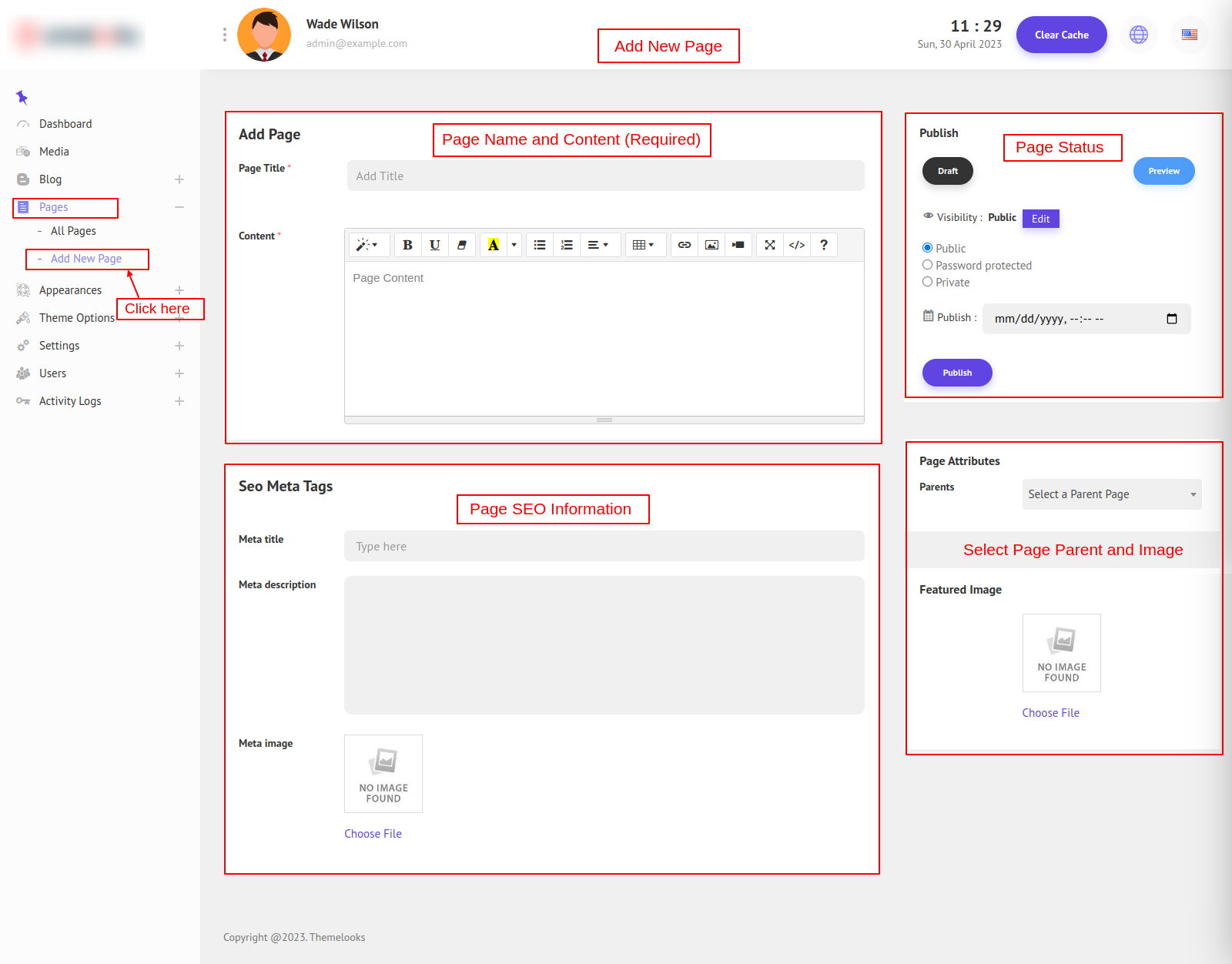The width and height of the screenshot is (1232, 964).
Task: Switch editor to code view
Action: coord(797,245)
